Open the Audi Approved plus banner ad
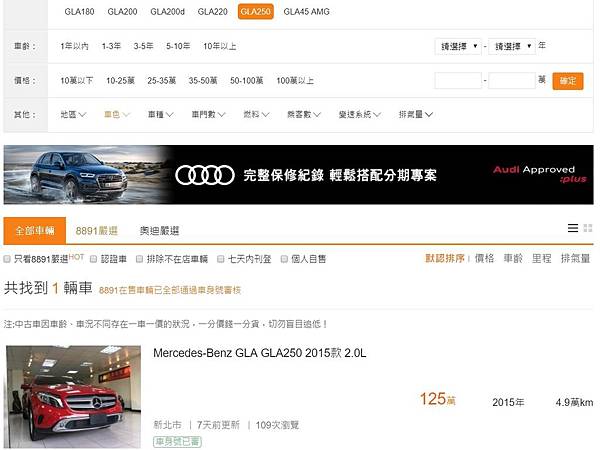The width and height of the screenshot is (600, 450). click(298, 175)
